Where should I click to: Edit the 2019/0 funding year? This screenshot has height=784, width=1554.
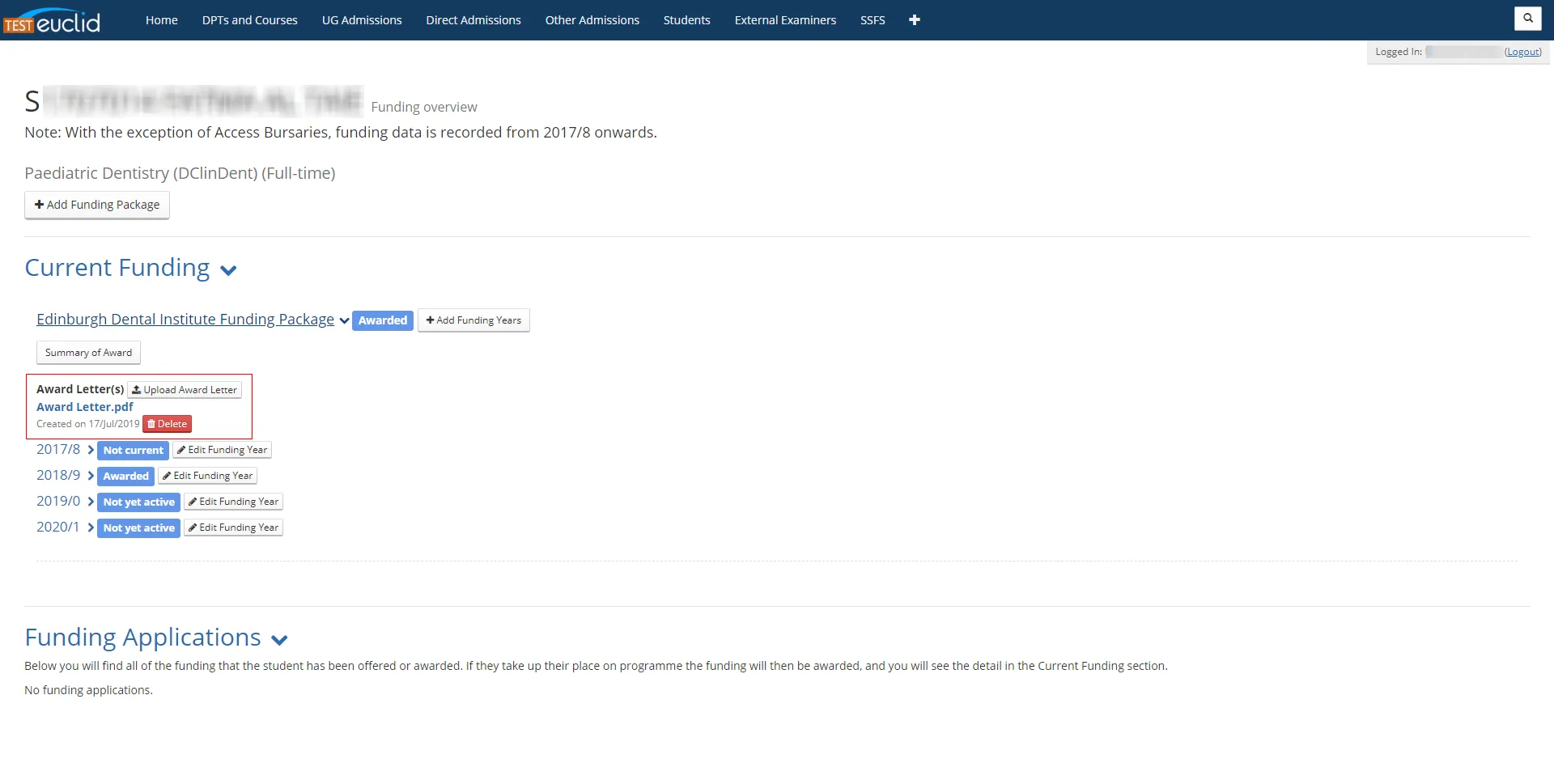[x=233, y=502]
